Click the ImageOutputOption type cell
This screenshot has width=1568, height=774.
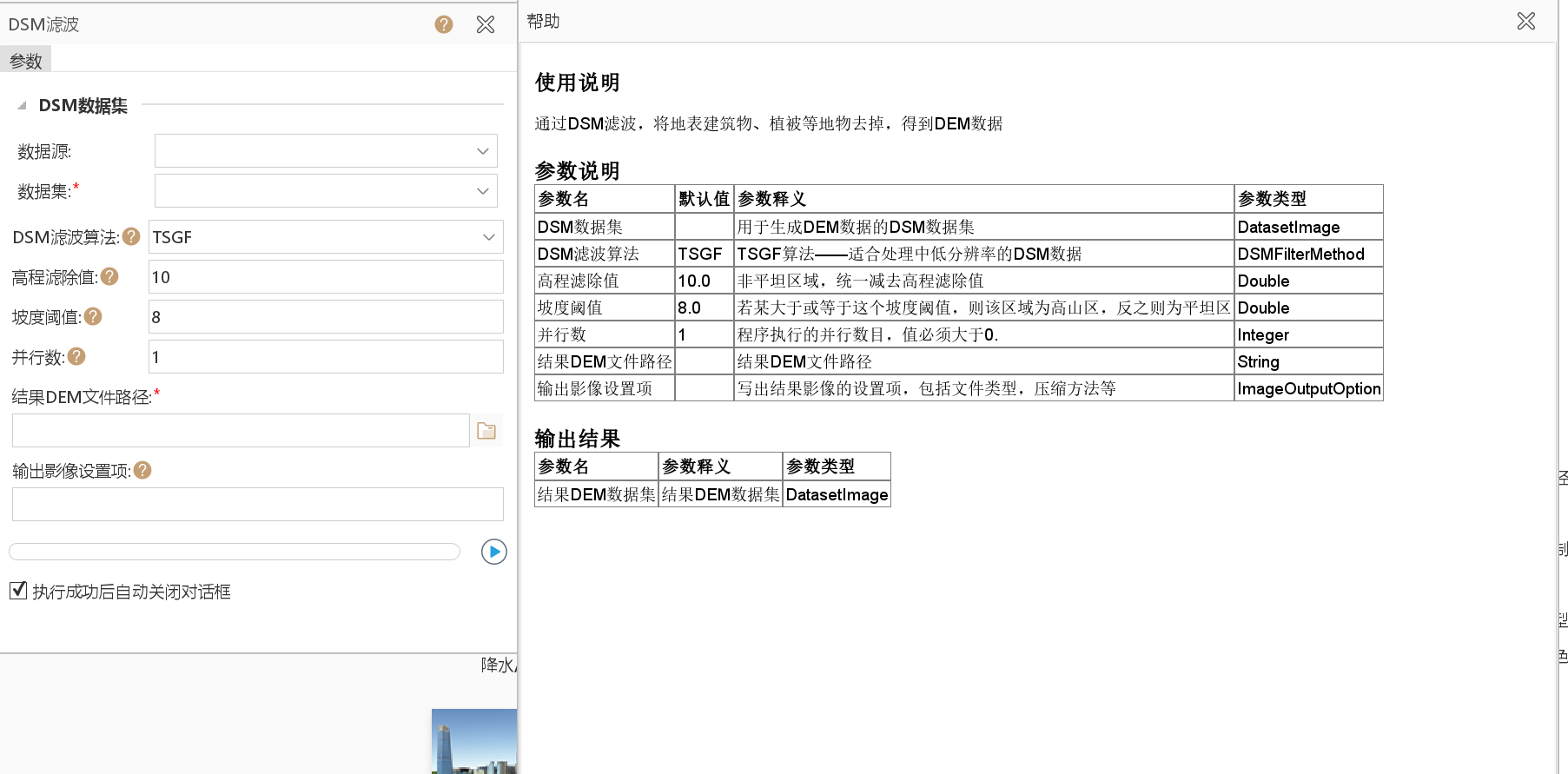click(1308, 388)
